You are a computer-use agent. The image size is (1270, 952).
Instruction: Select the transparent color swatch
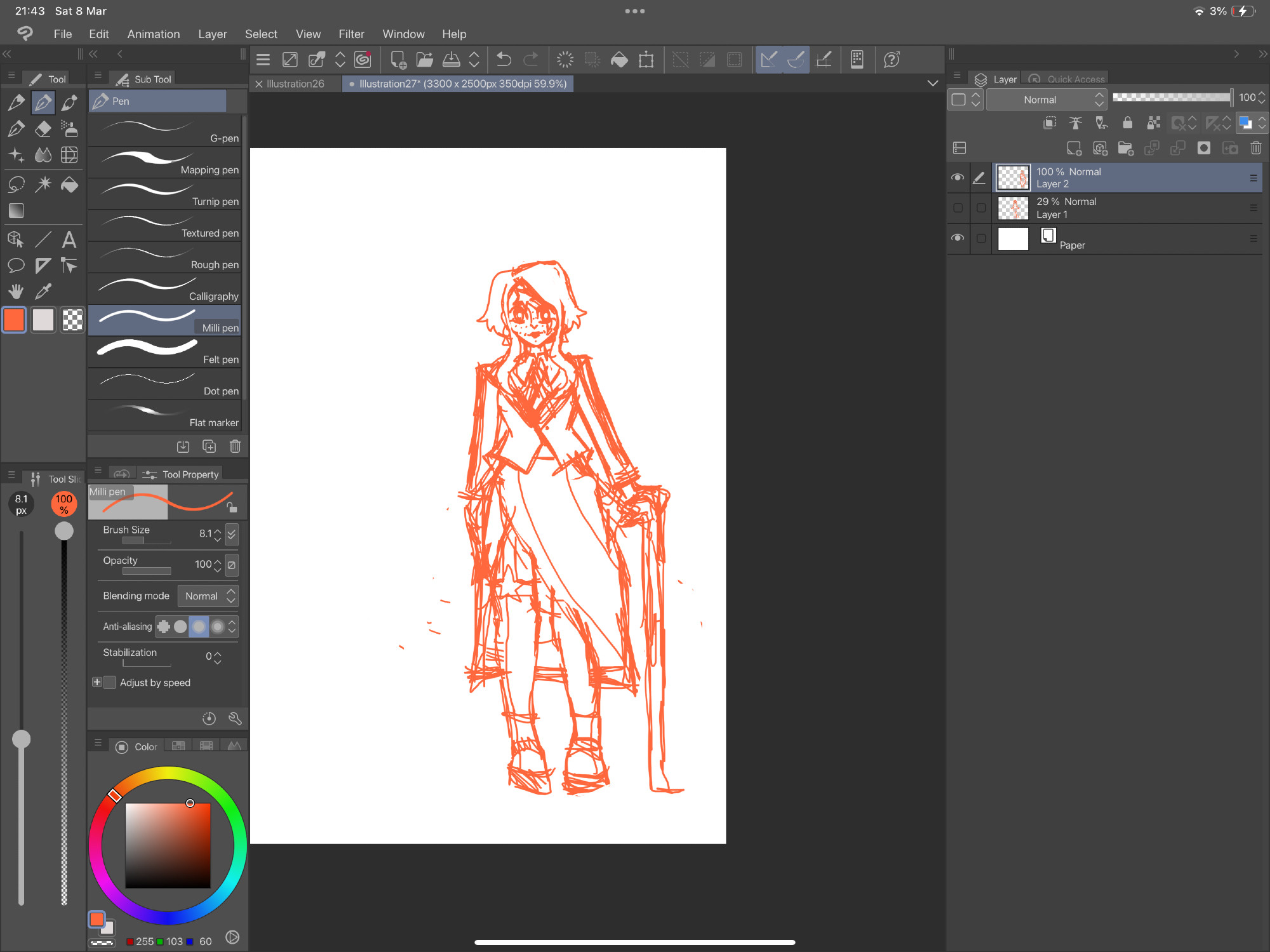click(x=72, y=319)
